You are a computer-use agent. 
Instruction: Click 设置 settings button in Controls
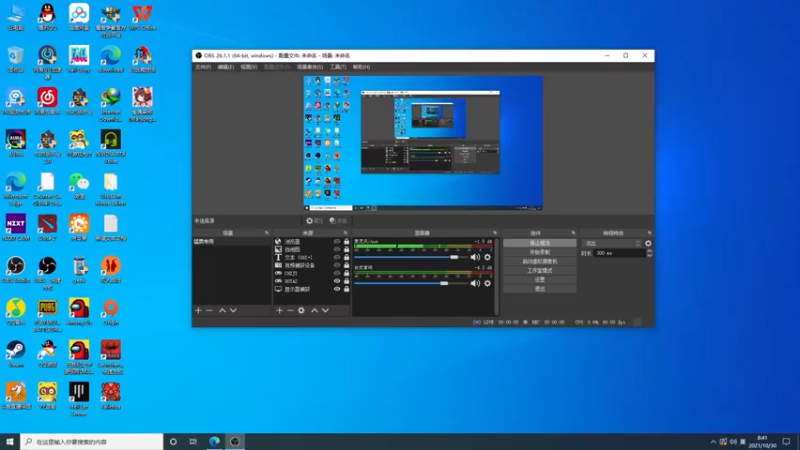(540, 280)
